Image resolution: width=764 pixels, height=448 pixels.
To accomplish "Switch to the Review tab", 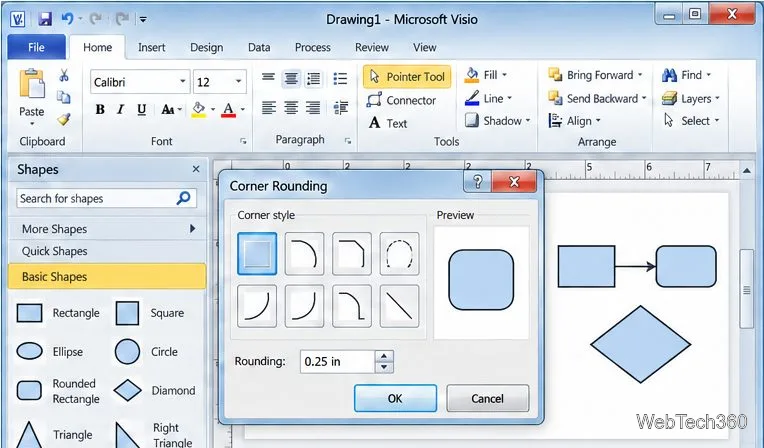I will [x=372, y=47].
